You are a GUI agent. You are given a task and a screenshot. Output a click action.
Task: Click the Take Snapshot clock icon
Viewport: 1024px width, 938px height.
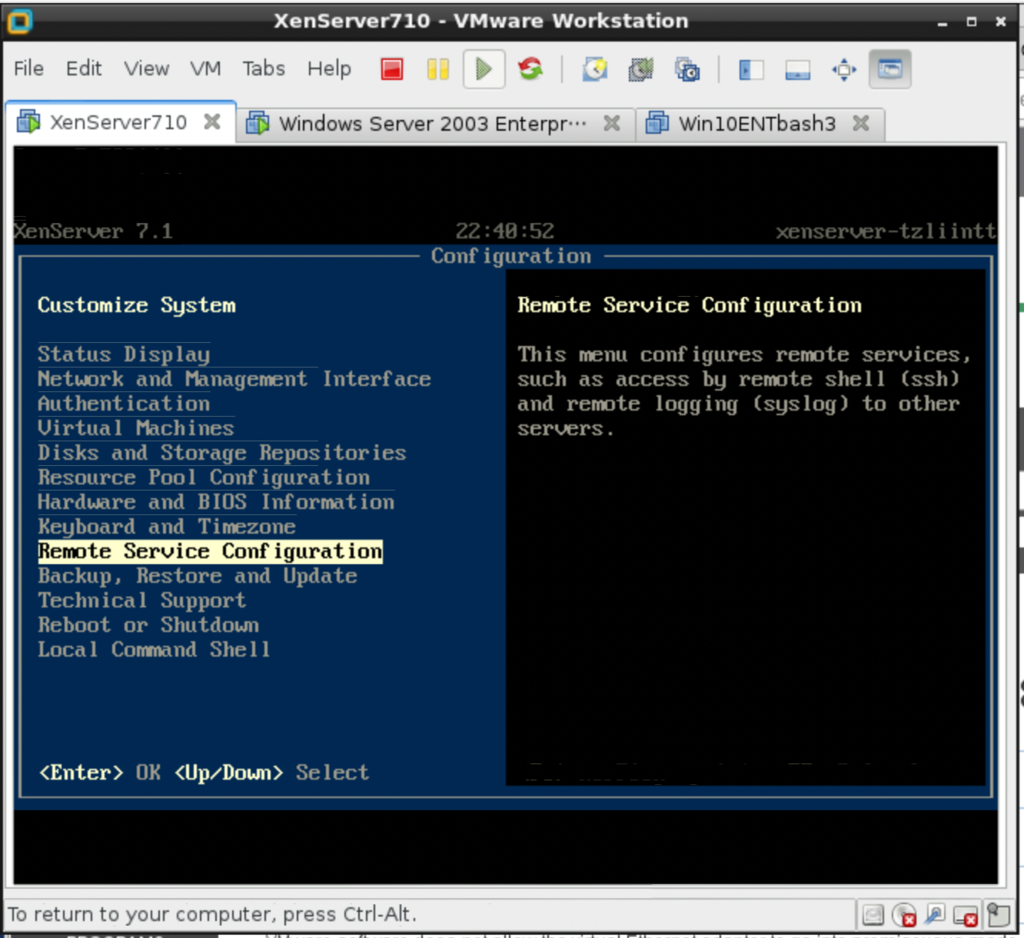[595, 69]
